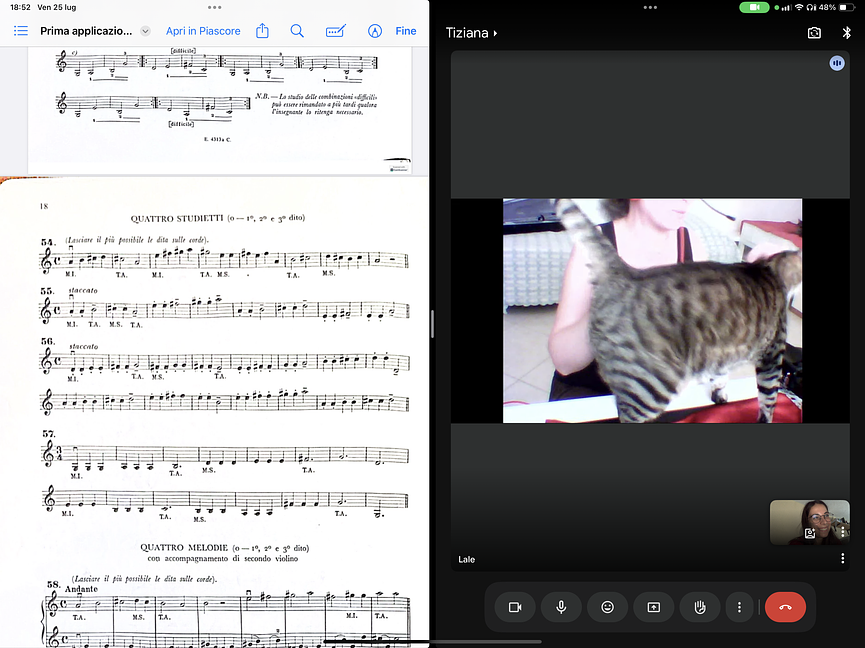865x648 pixels.
Task: Mute or unmute the microphone
Action: click(x=561, y=607)
